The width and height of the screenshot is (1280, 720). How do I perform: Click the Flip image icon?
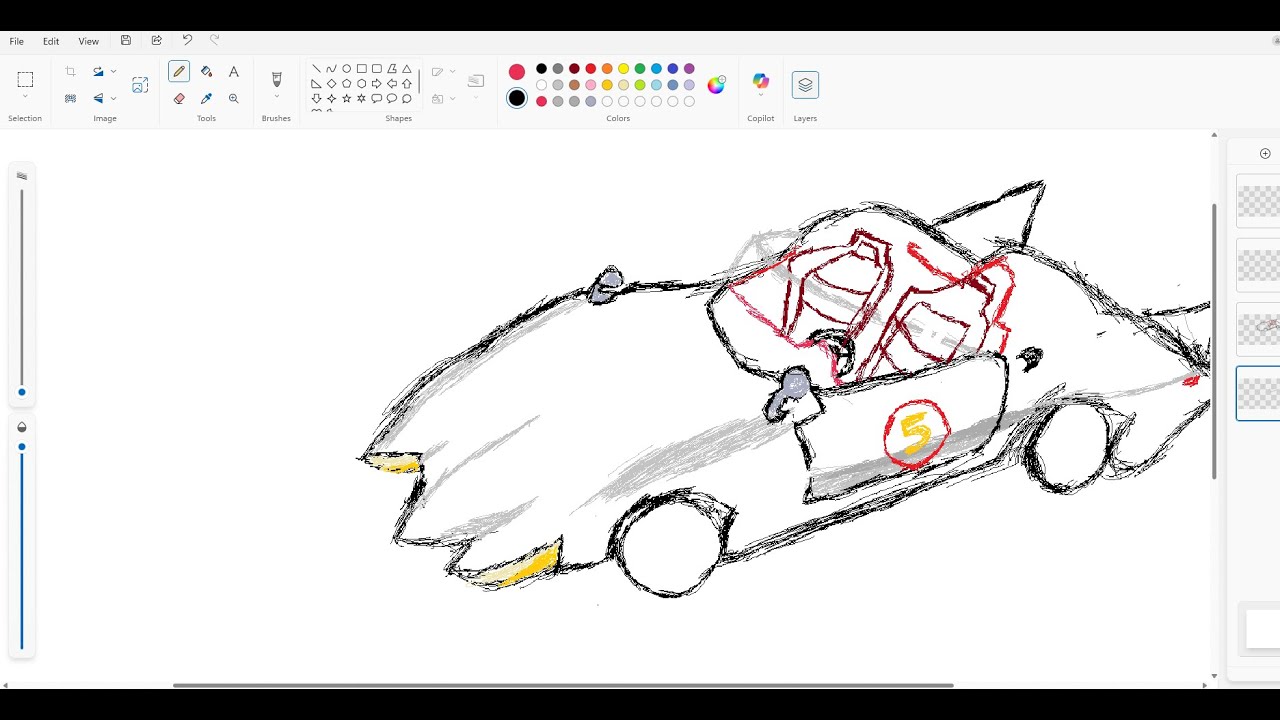[98, 98]
